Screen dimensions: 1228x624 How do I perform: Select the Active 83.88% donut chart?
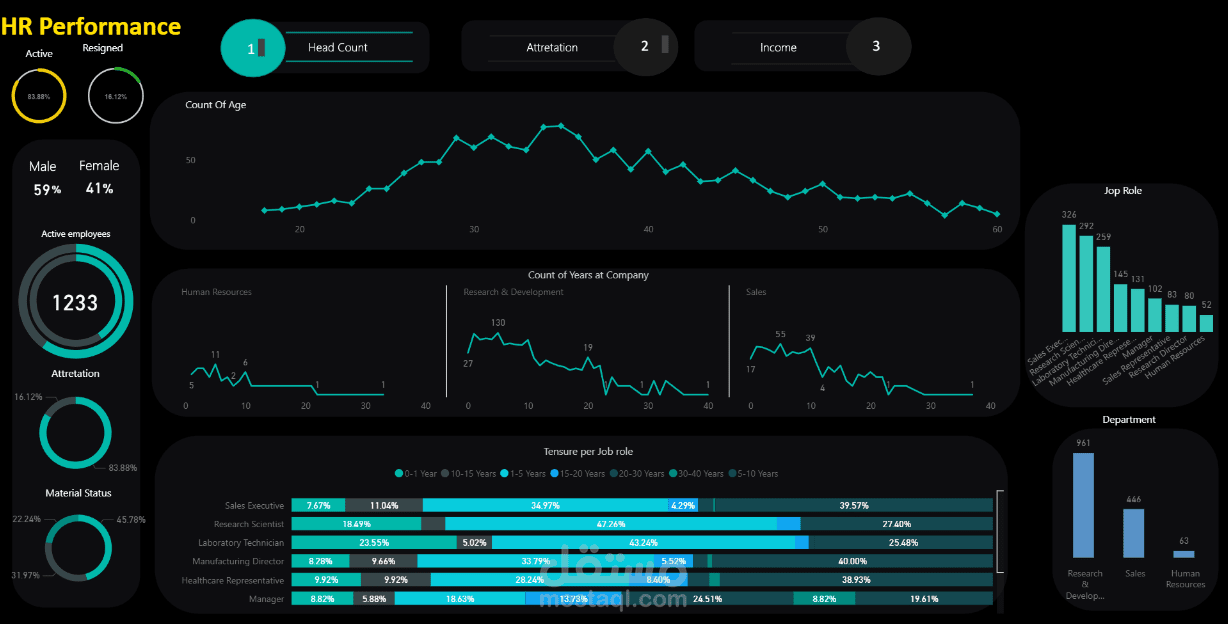coord(39,96)
